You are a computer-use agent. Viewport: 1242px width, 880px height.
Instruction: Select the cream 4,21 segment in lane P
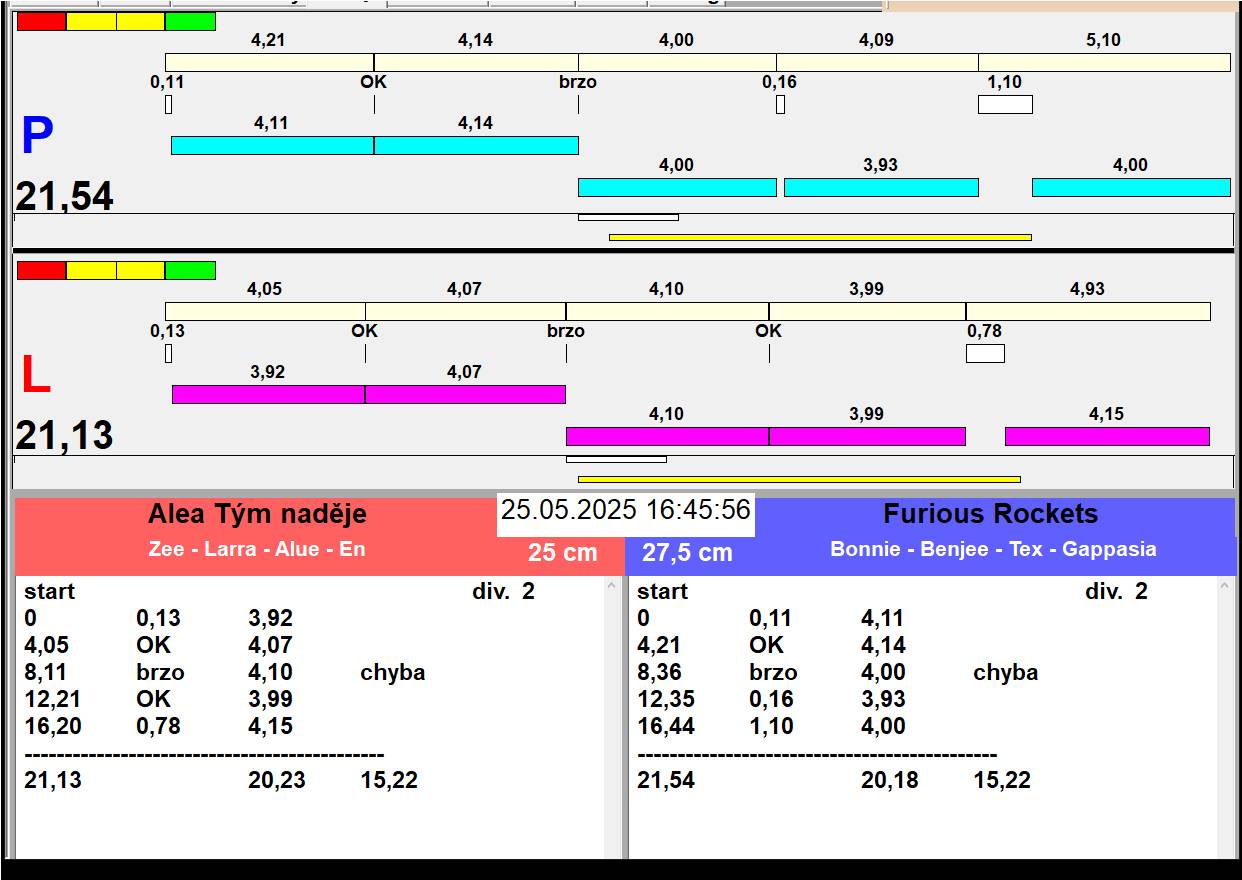click(269, 62)
